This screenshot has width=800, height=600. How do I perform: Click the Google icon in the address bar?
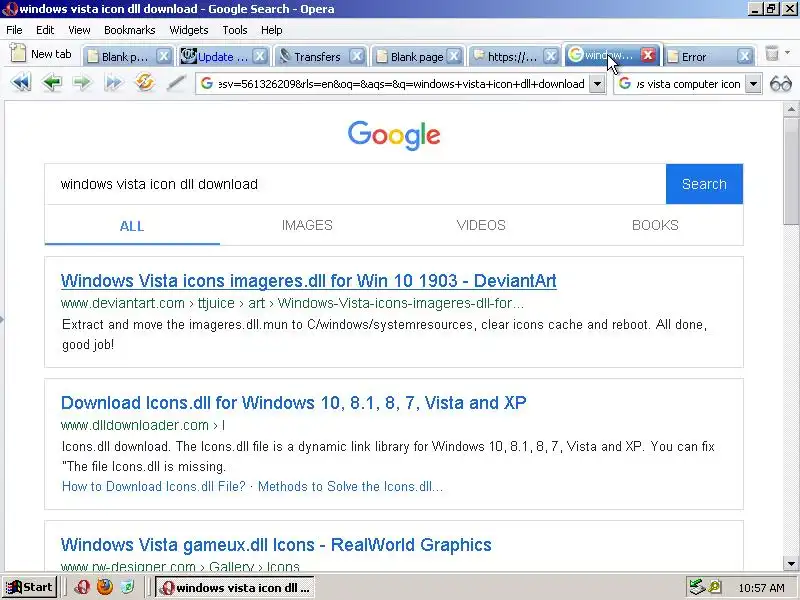tap(207, 84)
